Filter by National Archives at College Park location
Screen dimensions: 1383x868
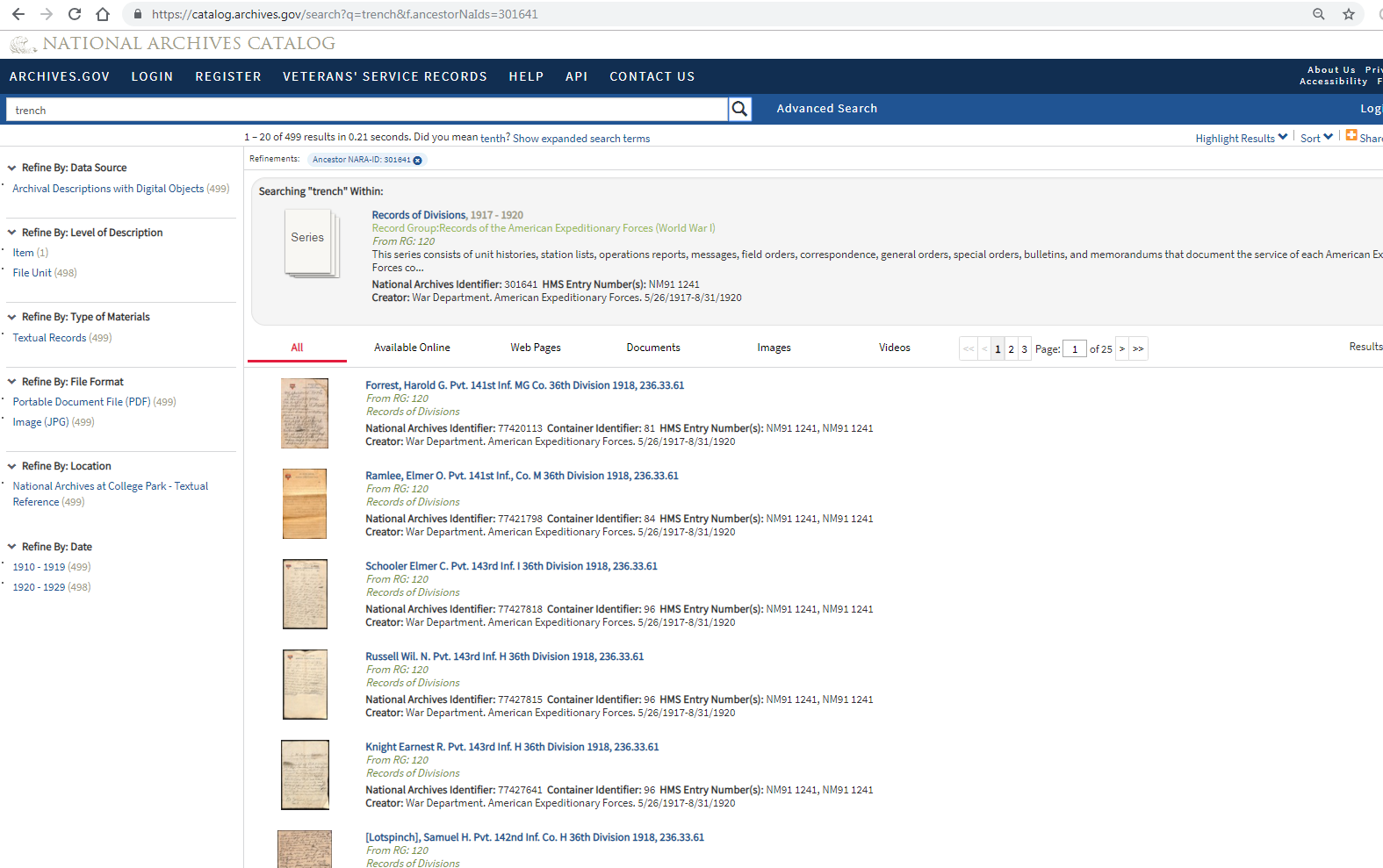(111, 494)
